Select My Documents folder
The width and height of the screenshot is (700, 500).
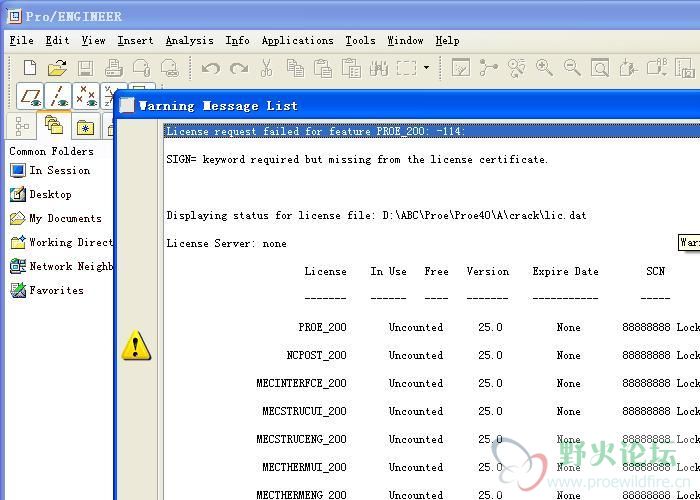click(56, 218)
